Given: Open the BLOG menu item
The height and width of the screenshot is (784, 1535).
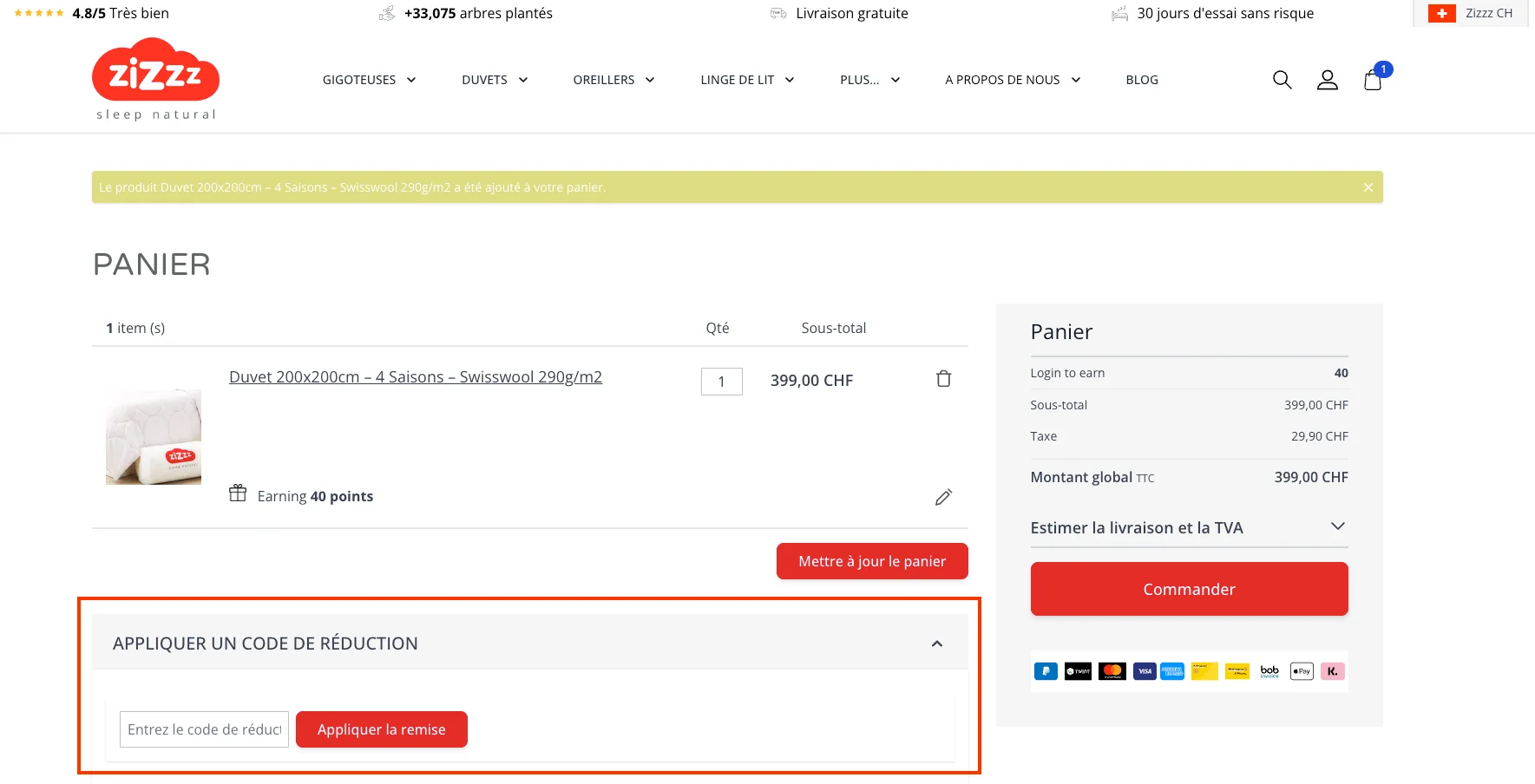Looking at the screenshot, I should [1141, 79].
